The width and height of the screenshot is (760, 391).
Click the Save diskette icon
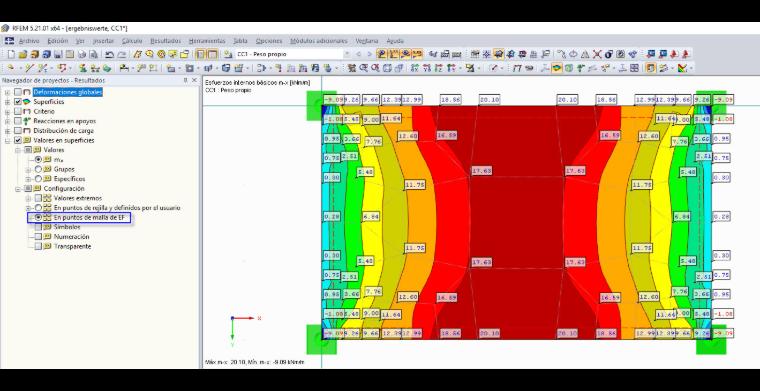[x=58, y=54]
